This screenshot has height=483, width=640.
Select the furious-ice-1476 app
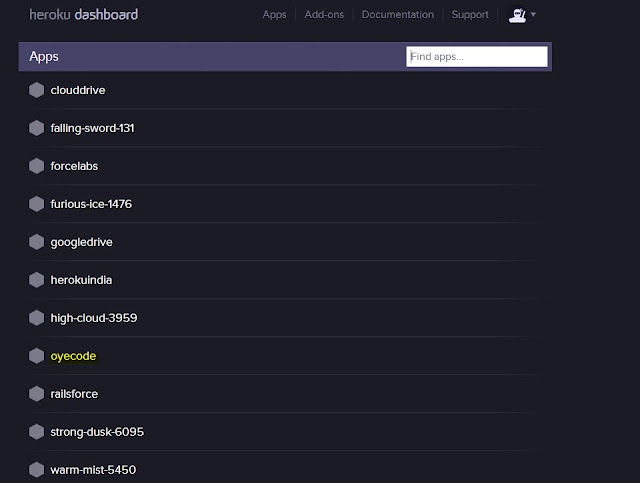(91, 204)
